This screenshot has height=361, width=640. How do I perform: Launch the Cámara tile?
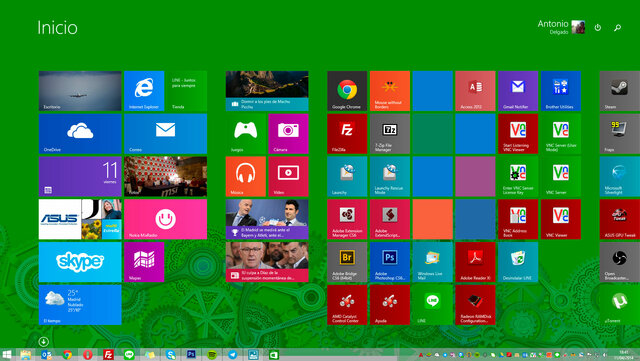288,134
